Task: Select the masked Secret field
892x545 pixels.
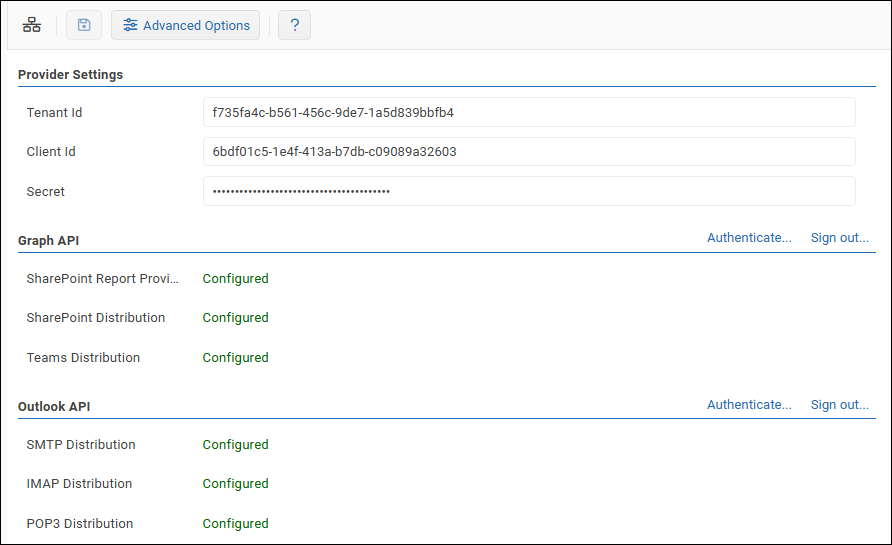Action: [528, 191]
